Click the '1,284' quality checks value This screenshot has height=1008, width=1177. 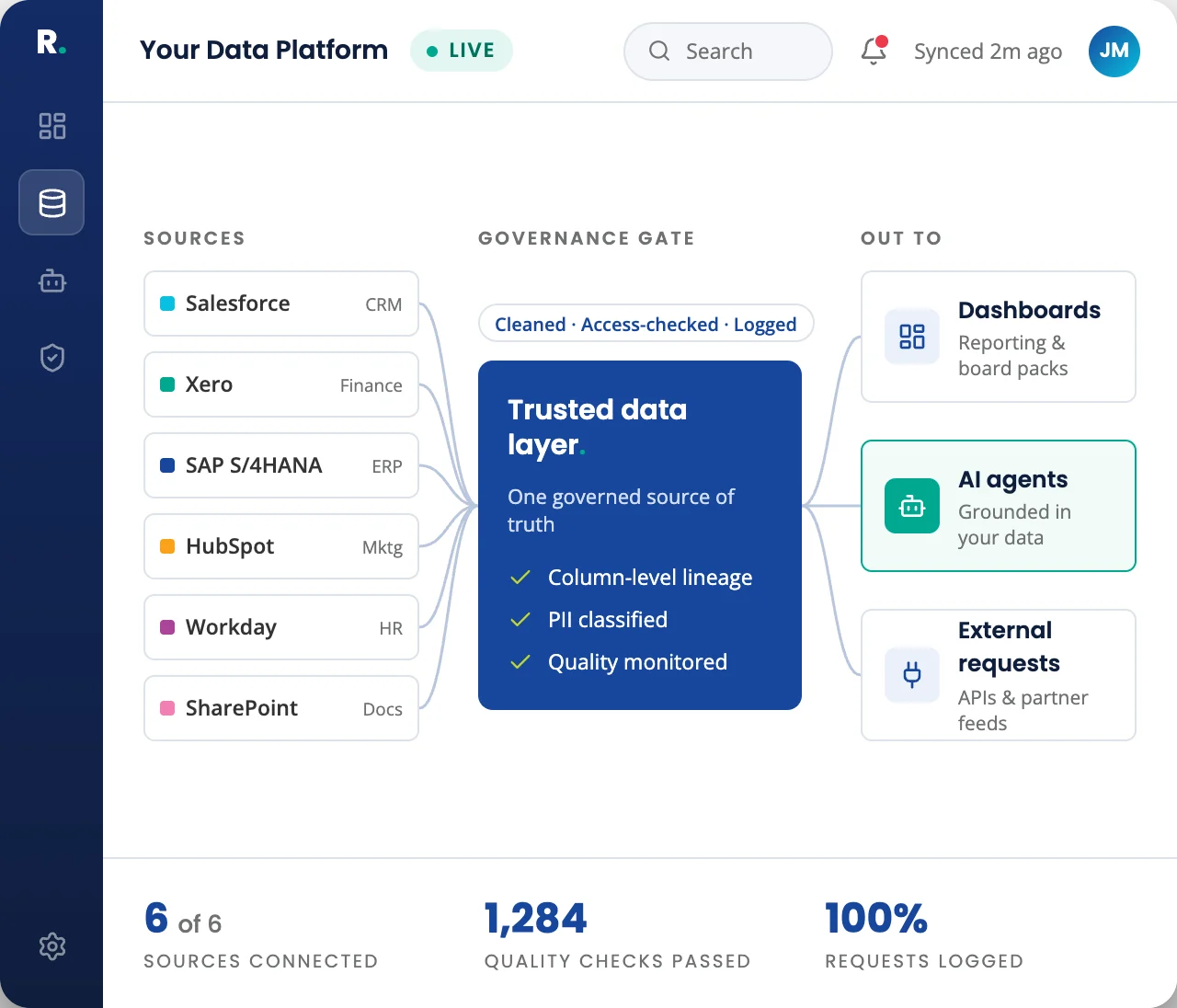click(536, 918)
